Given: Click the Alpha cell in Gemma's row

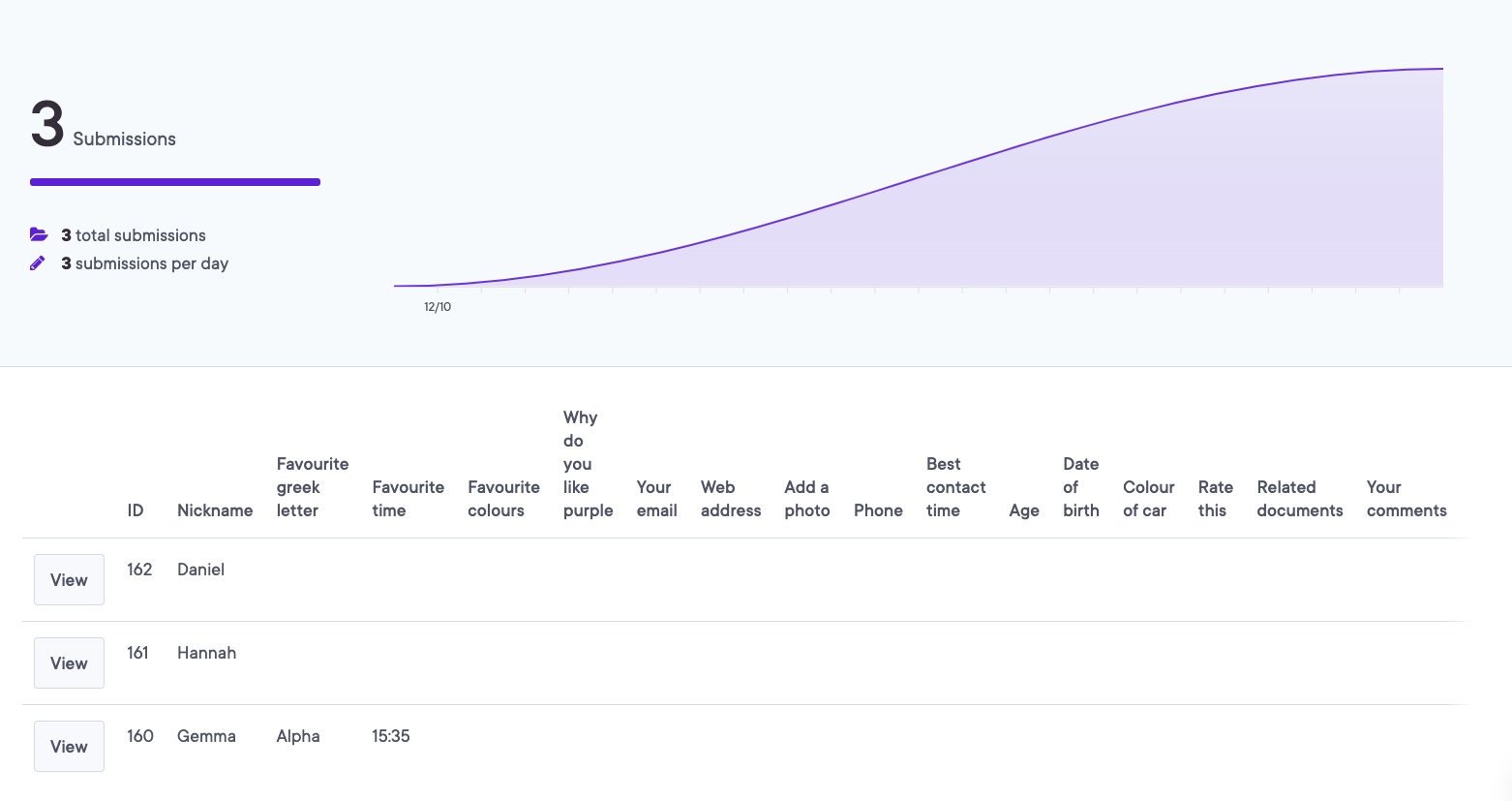Looking at the screenshot, I should (x=298, y=736).
